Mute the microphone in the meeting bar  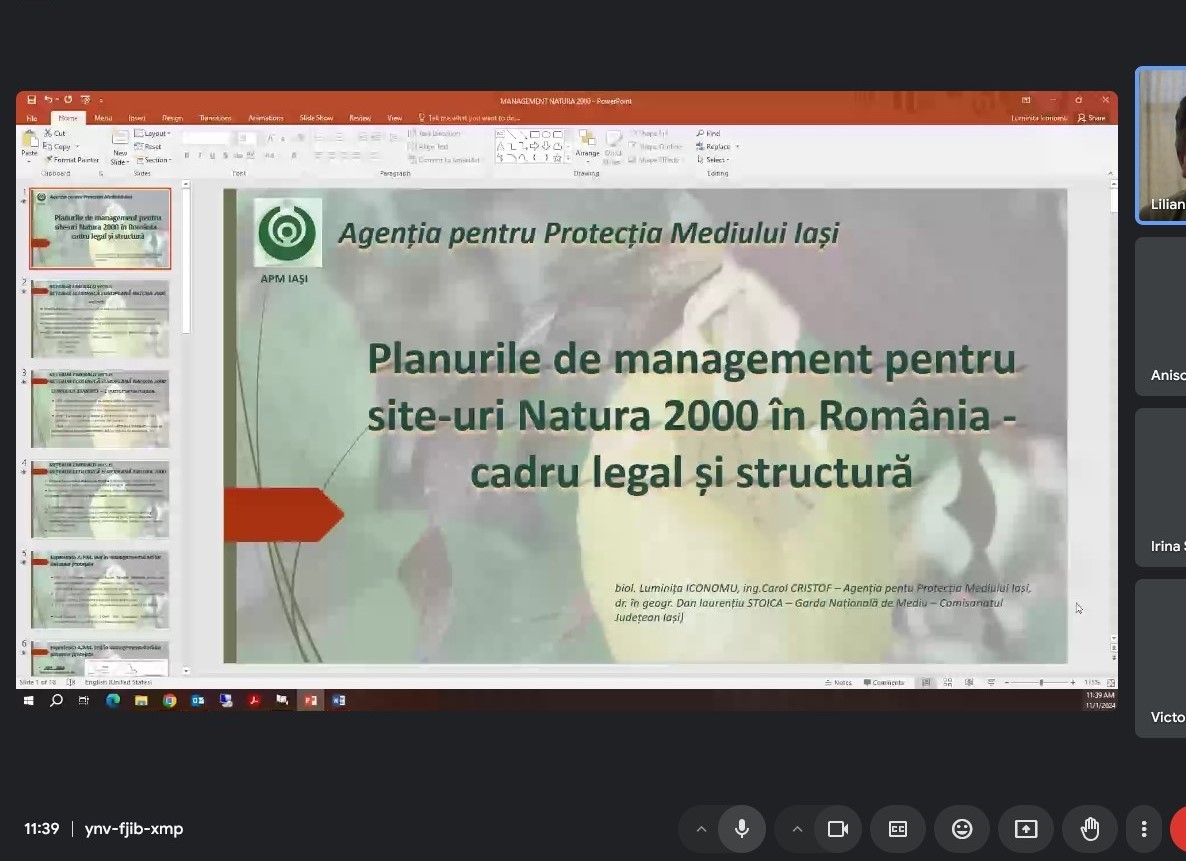(741, 829)
